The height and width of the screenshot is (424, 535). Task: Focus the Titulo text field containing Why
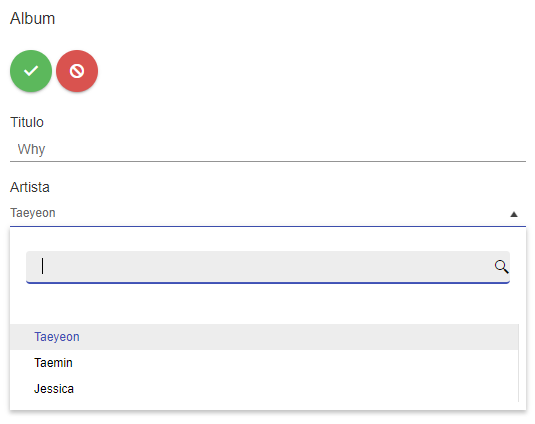point(268,149)
